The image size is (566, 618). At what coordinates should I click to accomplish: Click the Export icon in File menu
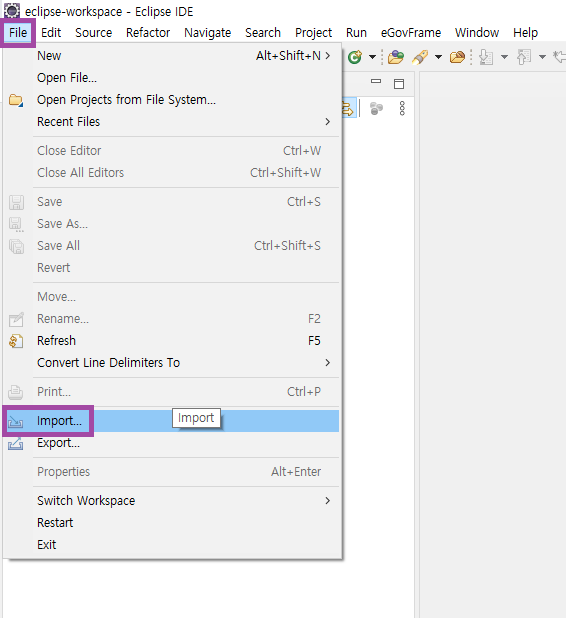pyautogui.click(x=16, y=443)
